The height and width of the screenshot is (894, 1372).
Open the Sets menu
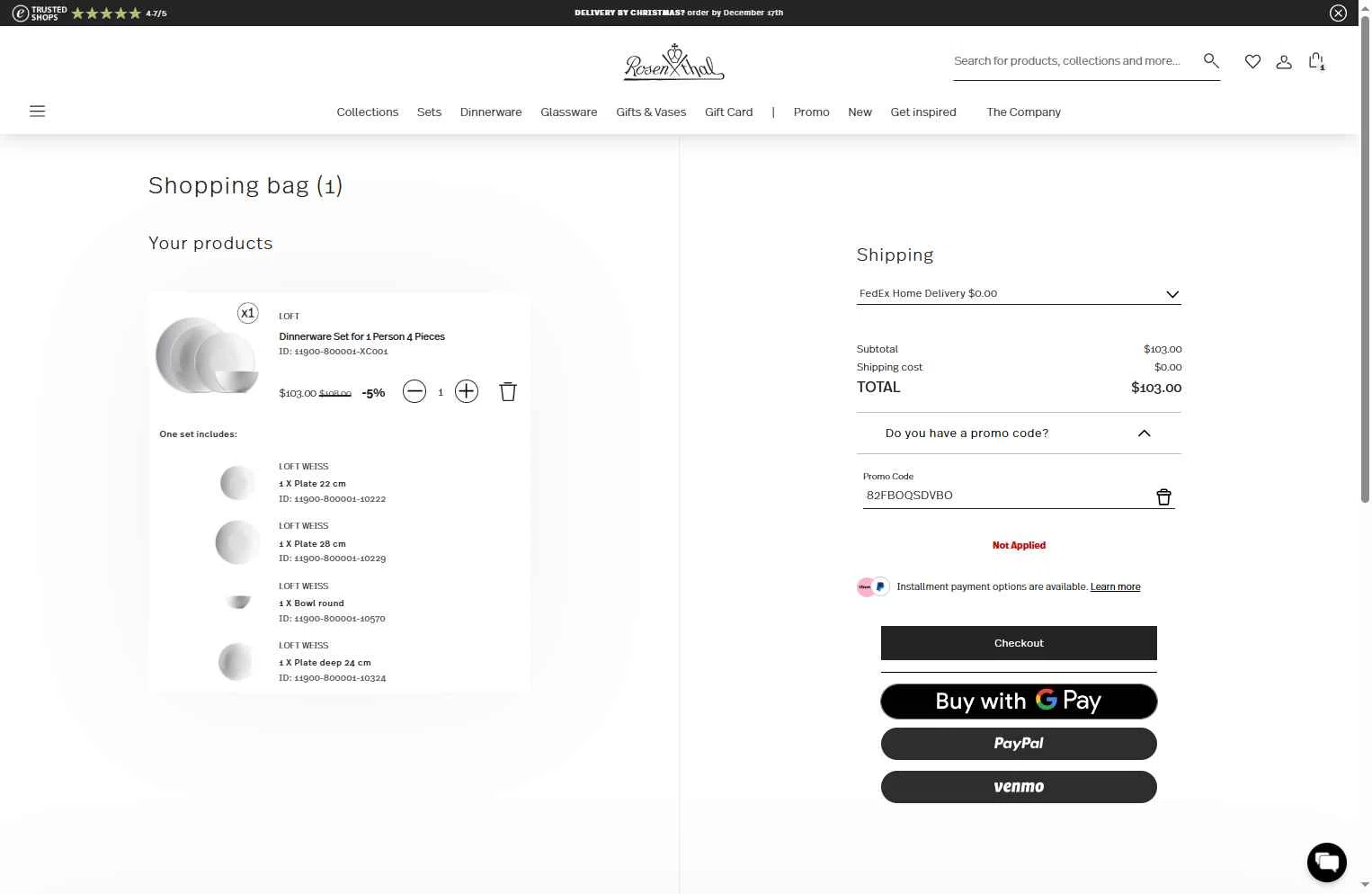click(429, 112)
